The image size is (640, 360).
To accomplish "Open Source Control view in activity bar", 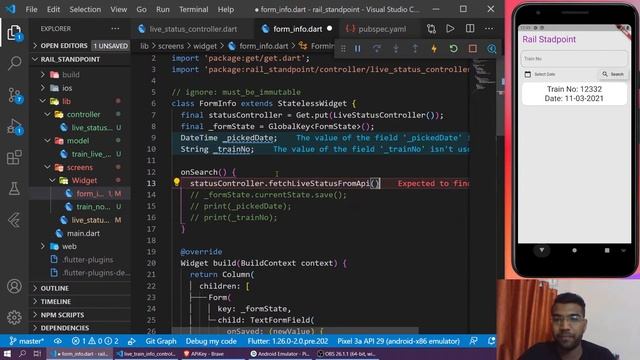I will (x=15, y=95).
